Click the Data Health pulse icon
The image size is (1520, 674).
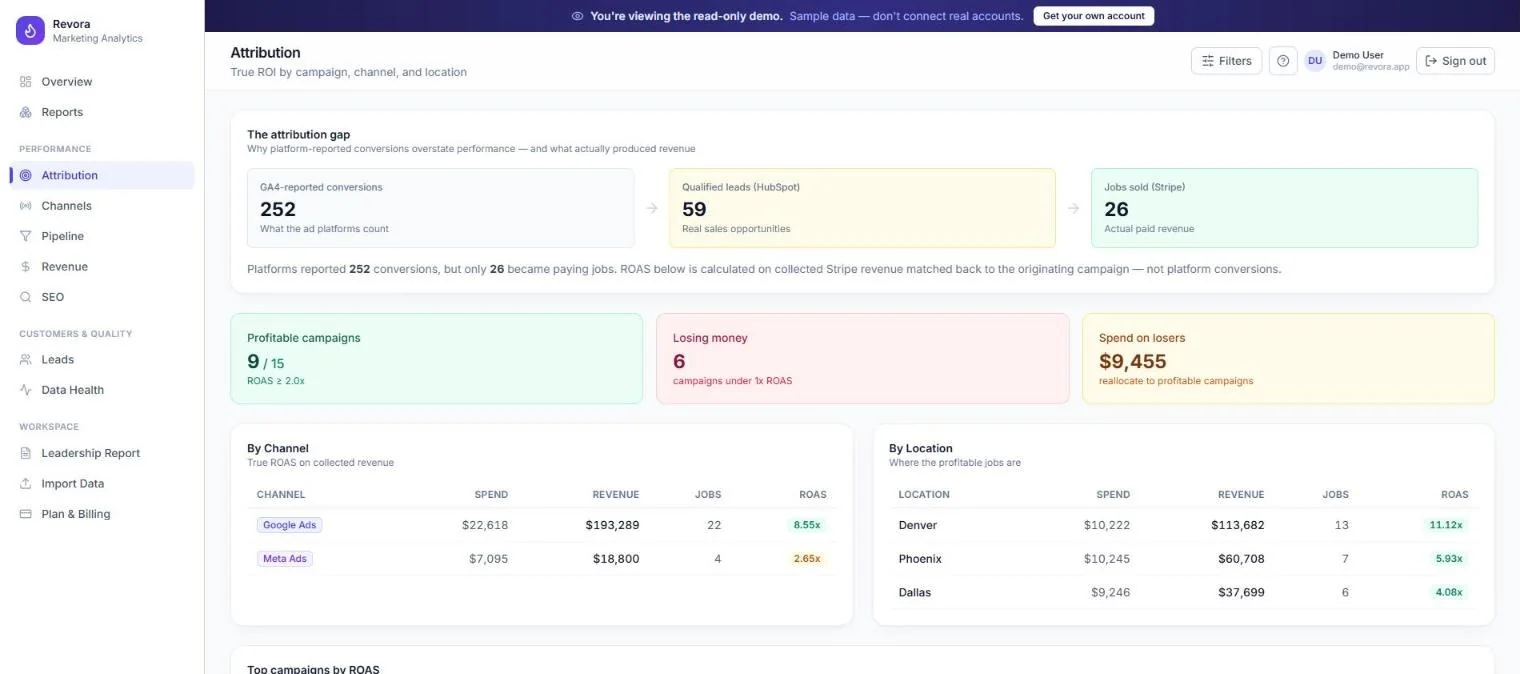point(26,390)
